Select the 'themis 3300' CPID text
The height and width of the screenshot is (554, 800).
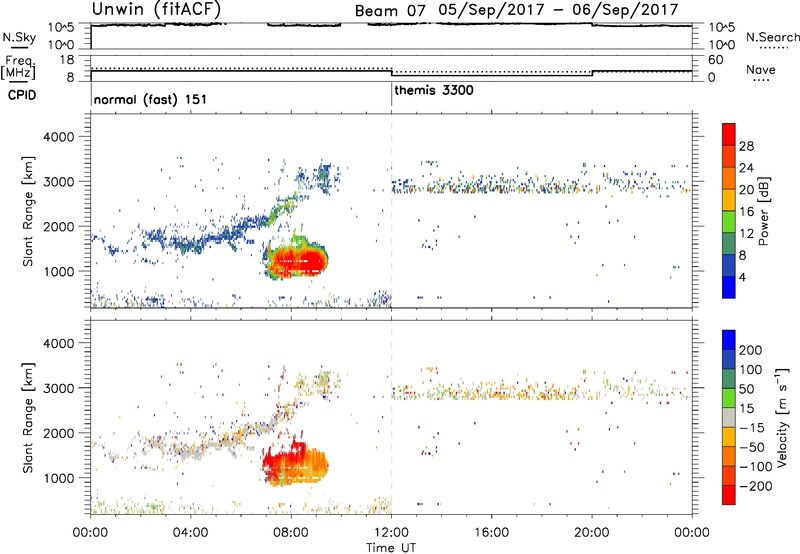[x=434, y=90]
